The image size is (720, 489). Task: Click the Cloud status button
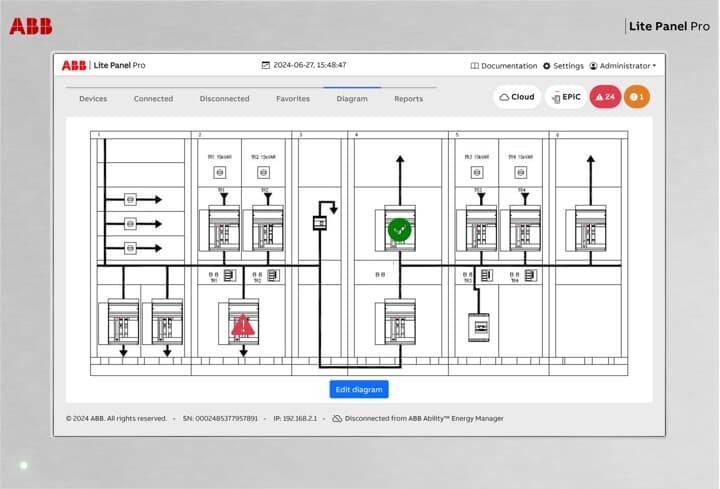517,97
